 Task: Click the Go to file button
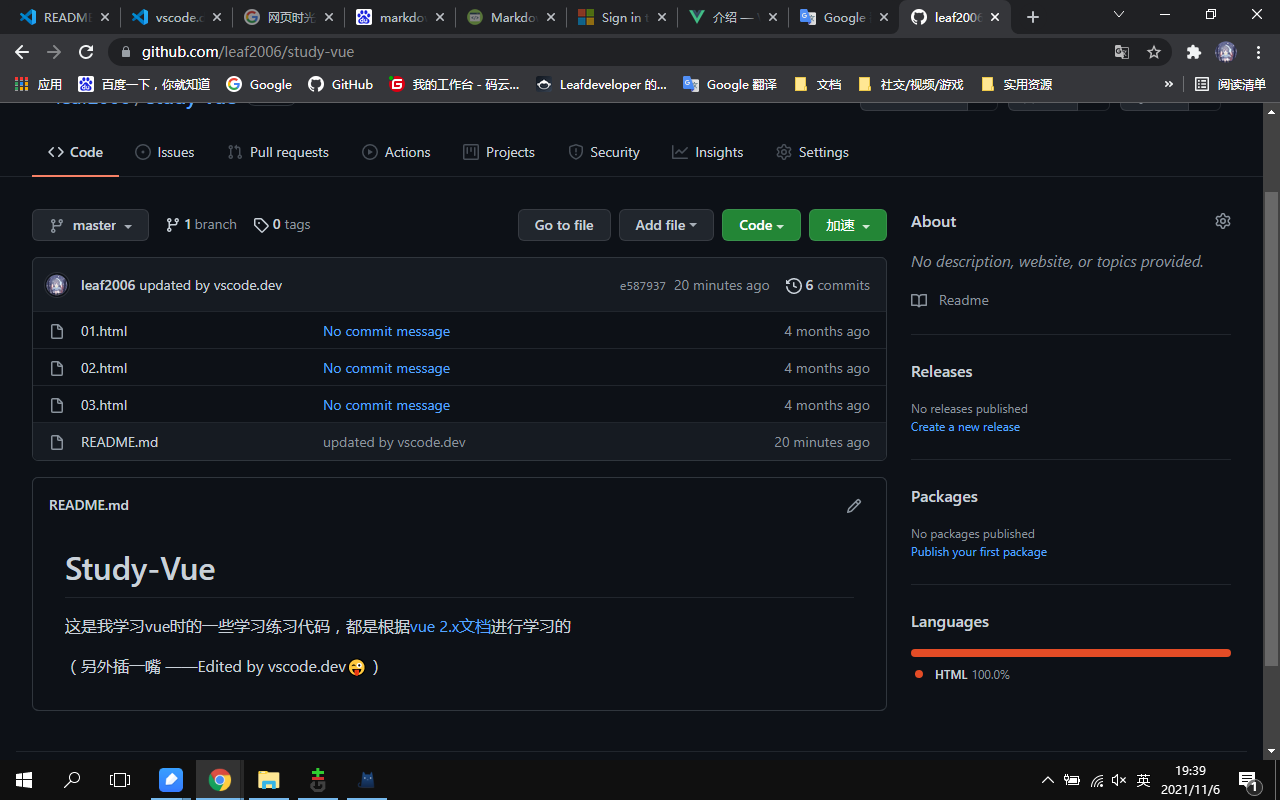click(x=564, y=225)
